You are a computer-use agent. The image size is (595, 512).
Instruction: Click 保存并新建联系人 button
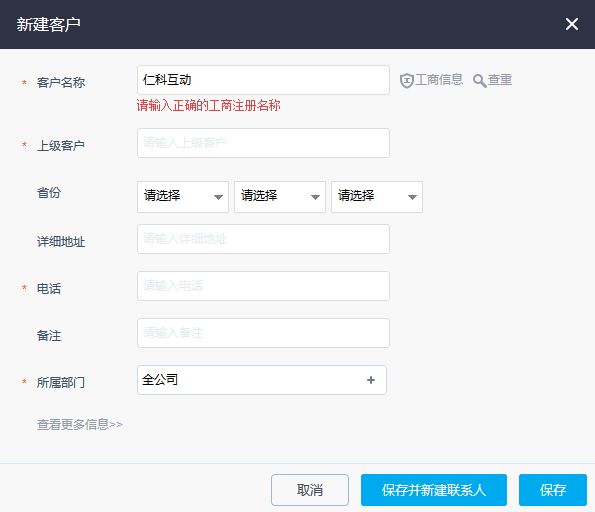coord(434,490)
